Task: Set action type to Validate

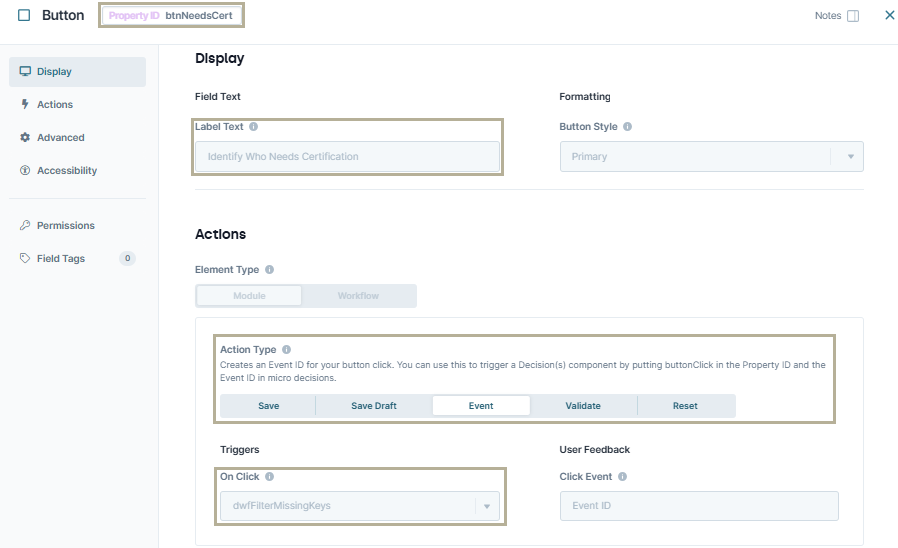Action: (583, 405)
